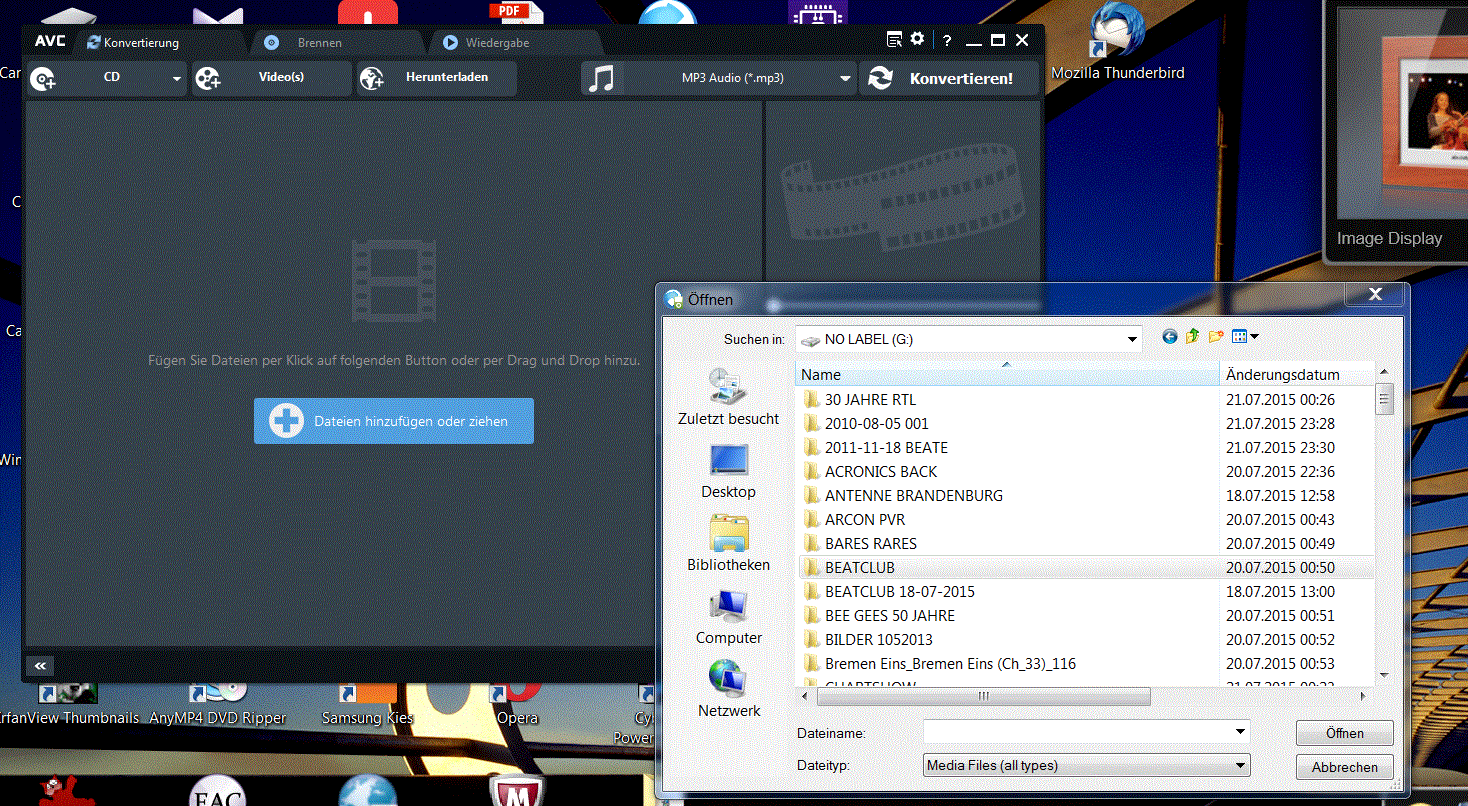Select the BEE GEES 50 JAHRE folder
The height and width of the screenshot is (806, 1468).
coord(889,616)
